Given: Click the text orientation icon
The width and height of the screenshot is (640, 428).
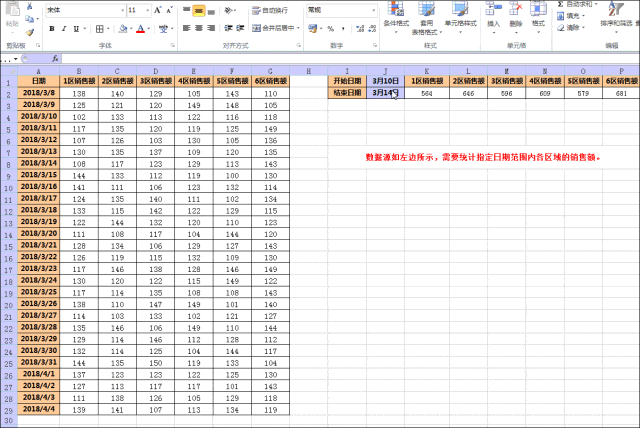Looking at the screenshot, I should pyautogui.click(x=229, y=10).
